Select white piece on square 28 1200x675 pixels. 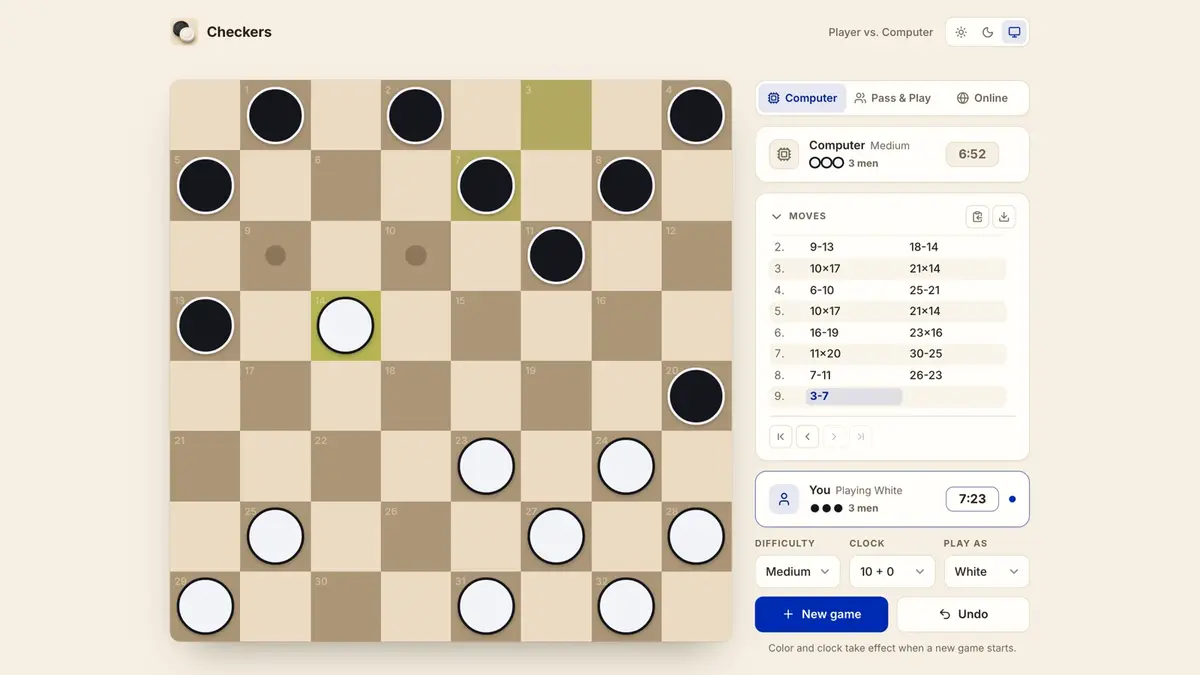point(696,536)
